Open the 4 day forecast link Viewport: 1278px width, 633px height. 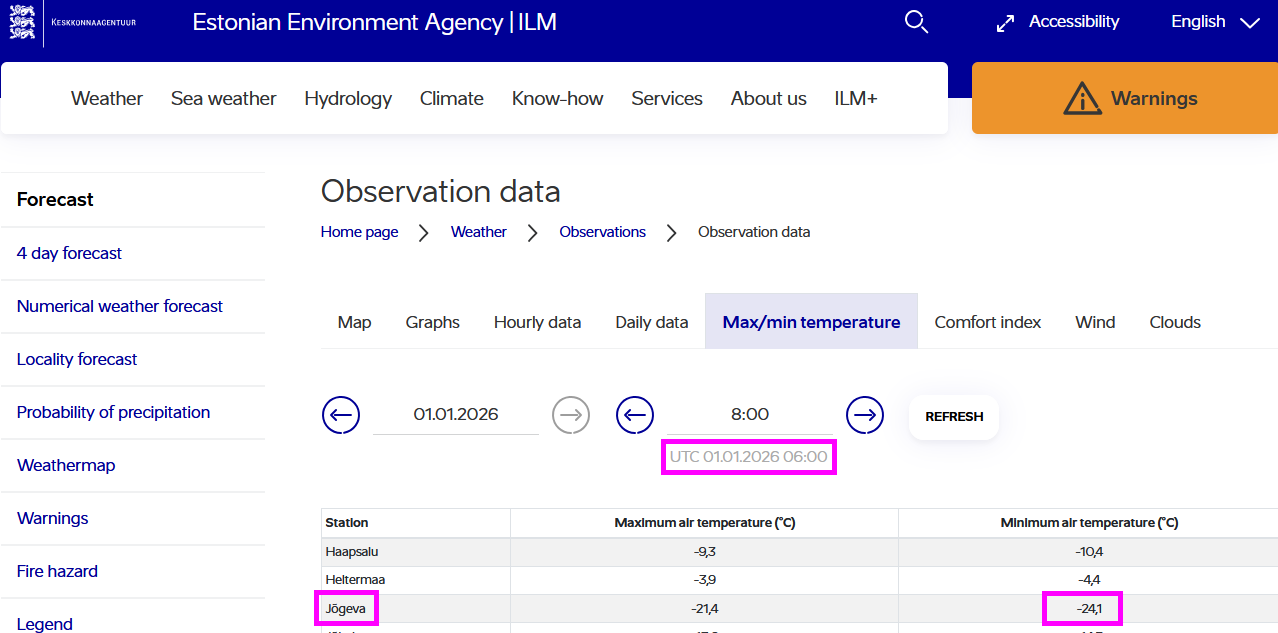tap(69, 253)
